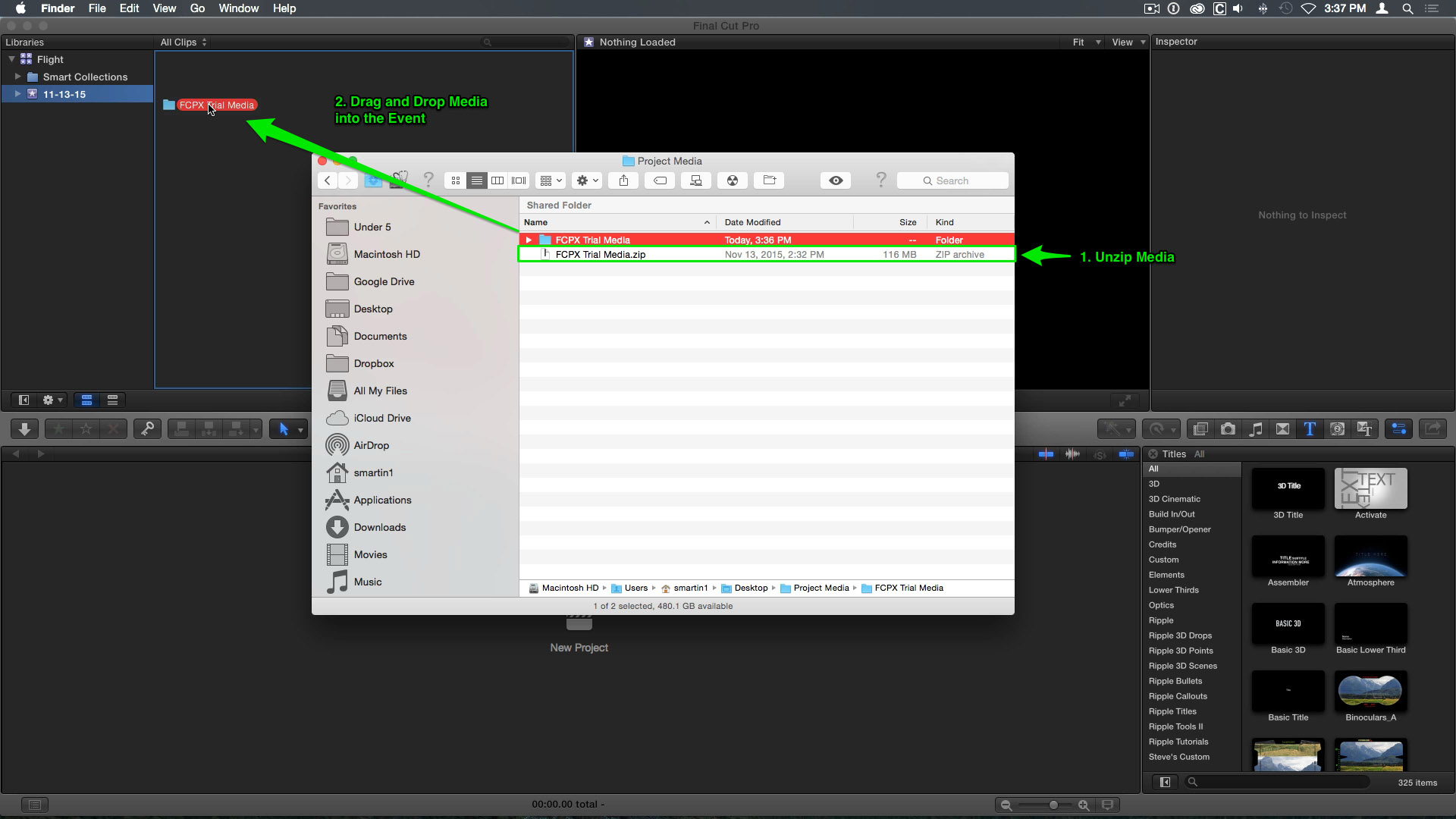
Task: Open the Edit menu
Action: point(129,8)
